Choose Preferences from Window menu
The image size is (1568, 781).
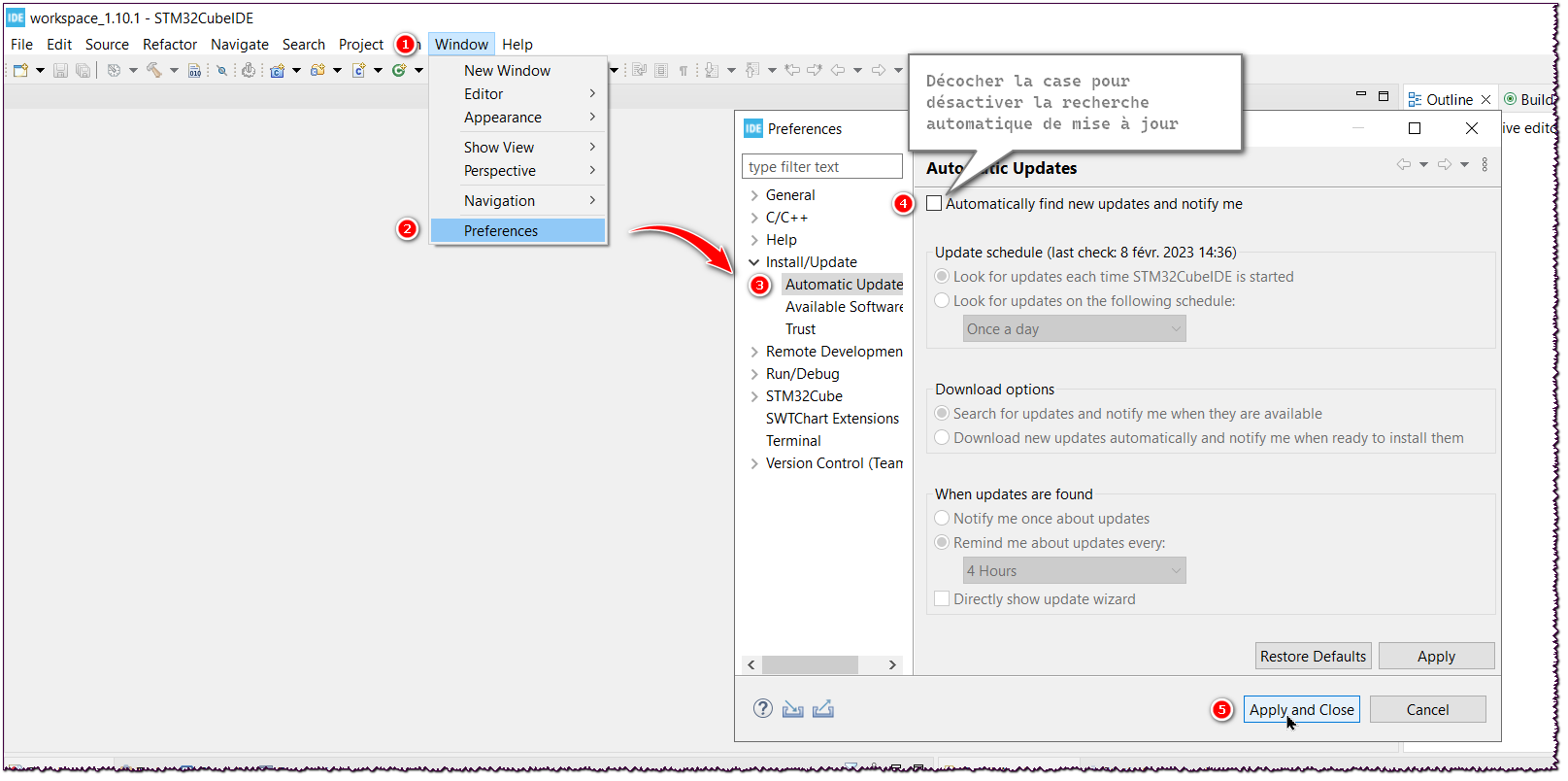(x=517, y=230)
